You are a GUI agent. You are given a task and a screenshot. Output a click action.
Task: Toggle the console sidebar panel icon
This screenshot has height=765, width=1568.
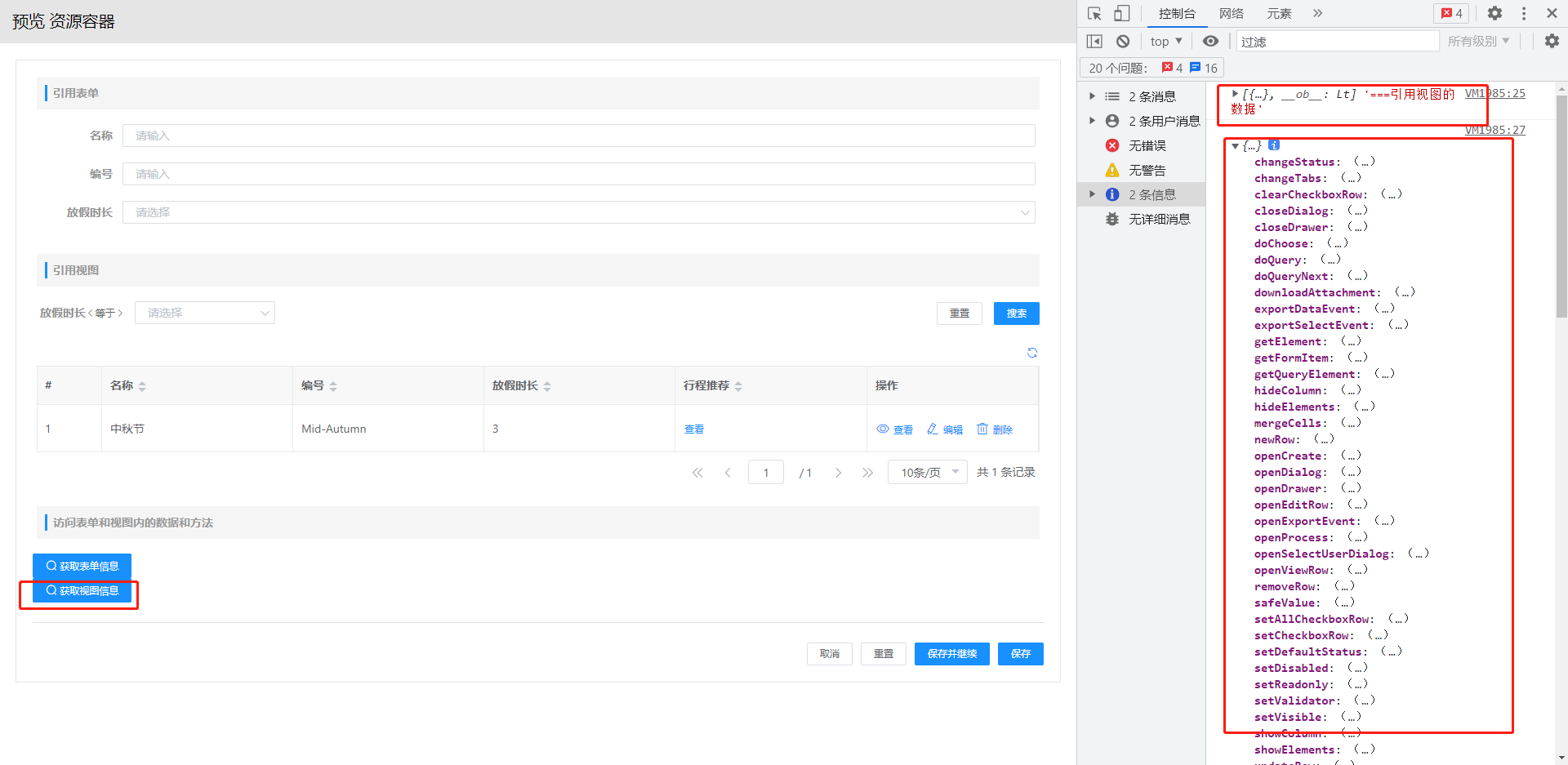click(x=1094, y=41)
